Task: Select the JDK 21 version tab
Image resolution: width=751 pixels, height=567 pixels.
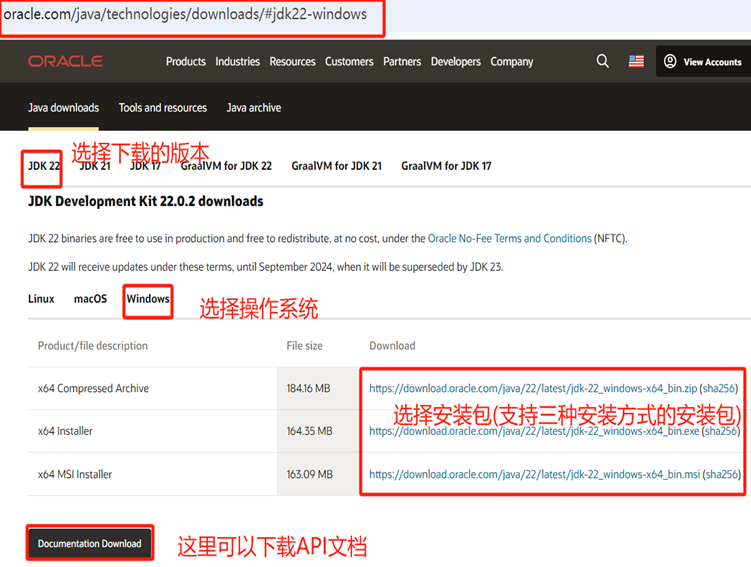Action: 95,166
